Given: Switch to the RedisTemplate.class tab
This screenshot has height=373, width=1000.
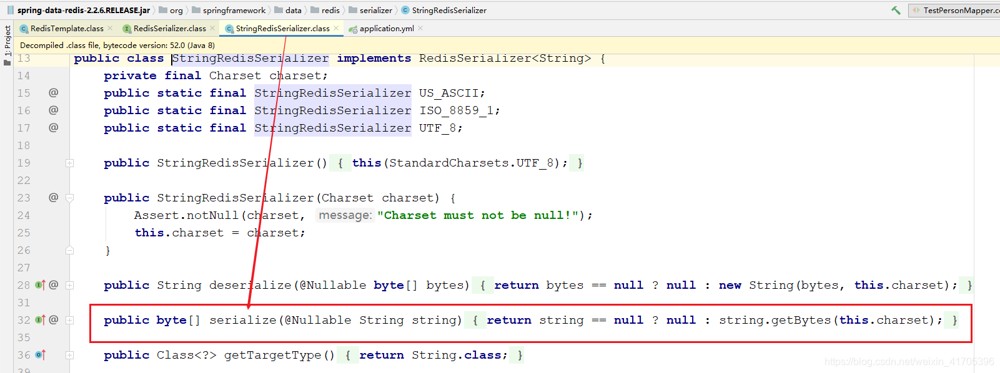Looking at the screenshot, I should pyautogui.click(x=62, y=29).
